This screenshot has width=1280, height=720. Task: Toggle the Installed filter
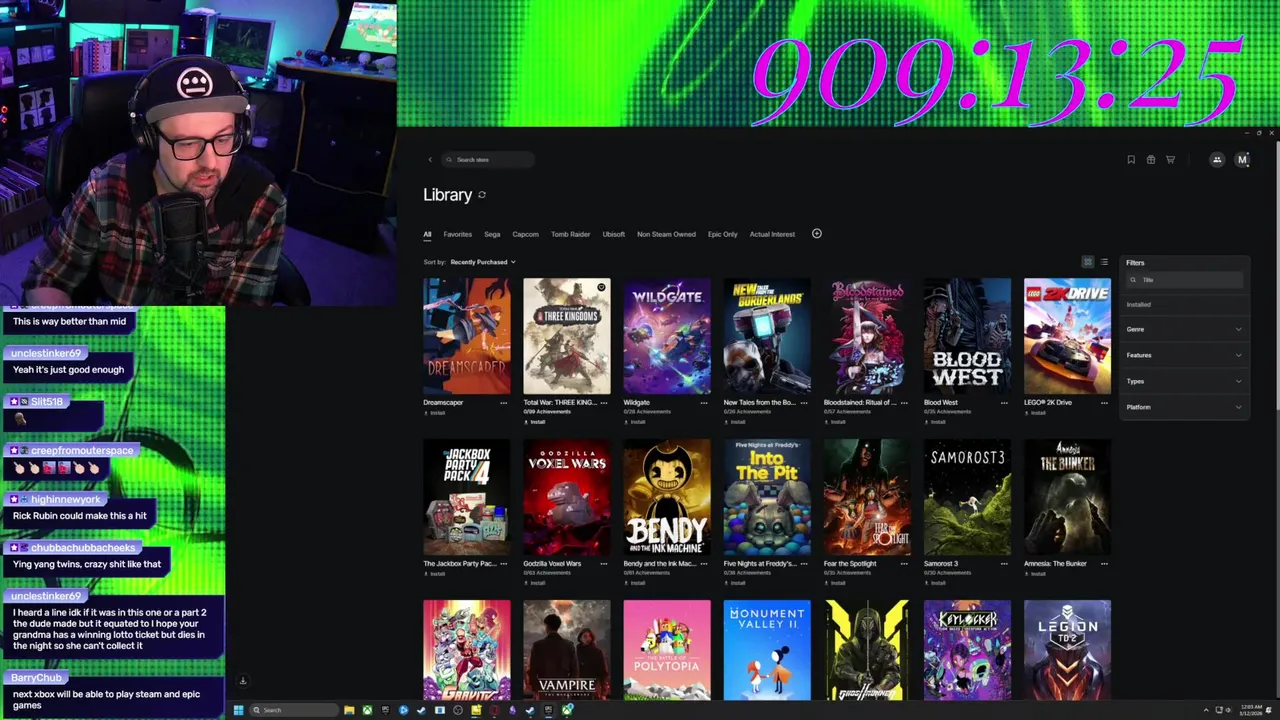pos(1139,304)
